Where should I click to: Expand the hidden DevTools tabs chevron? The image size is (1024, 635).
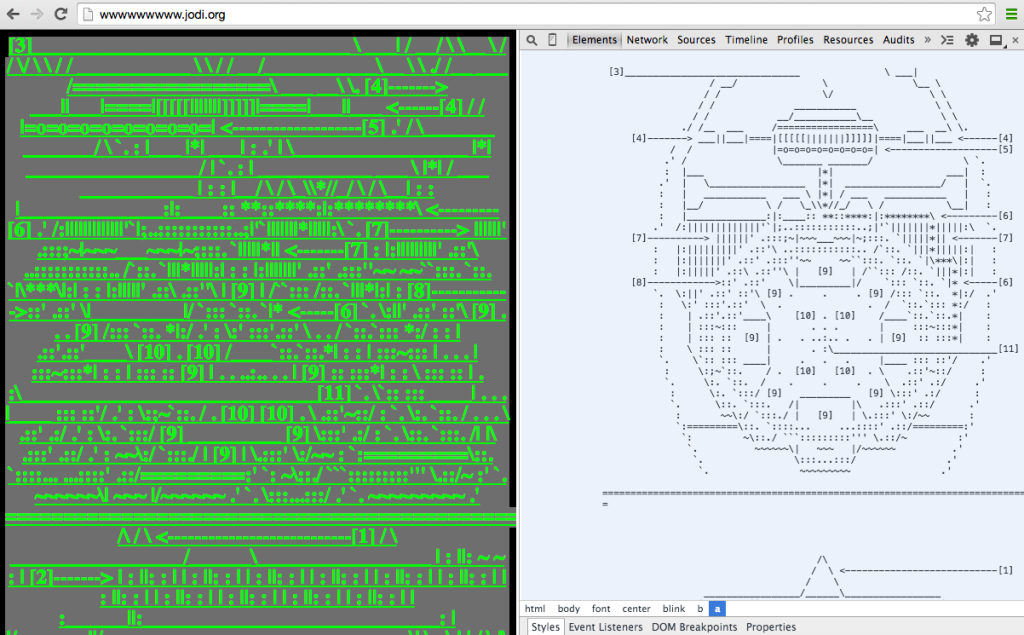pyautogui.click(x=927, y=40)
